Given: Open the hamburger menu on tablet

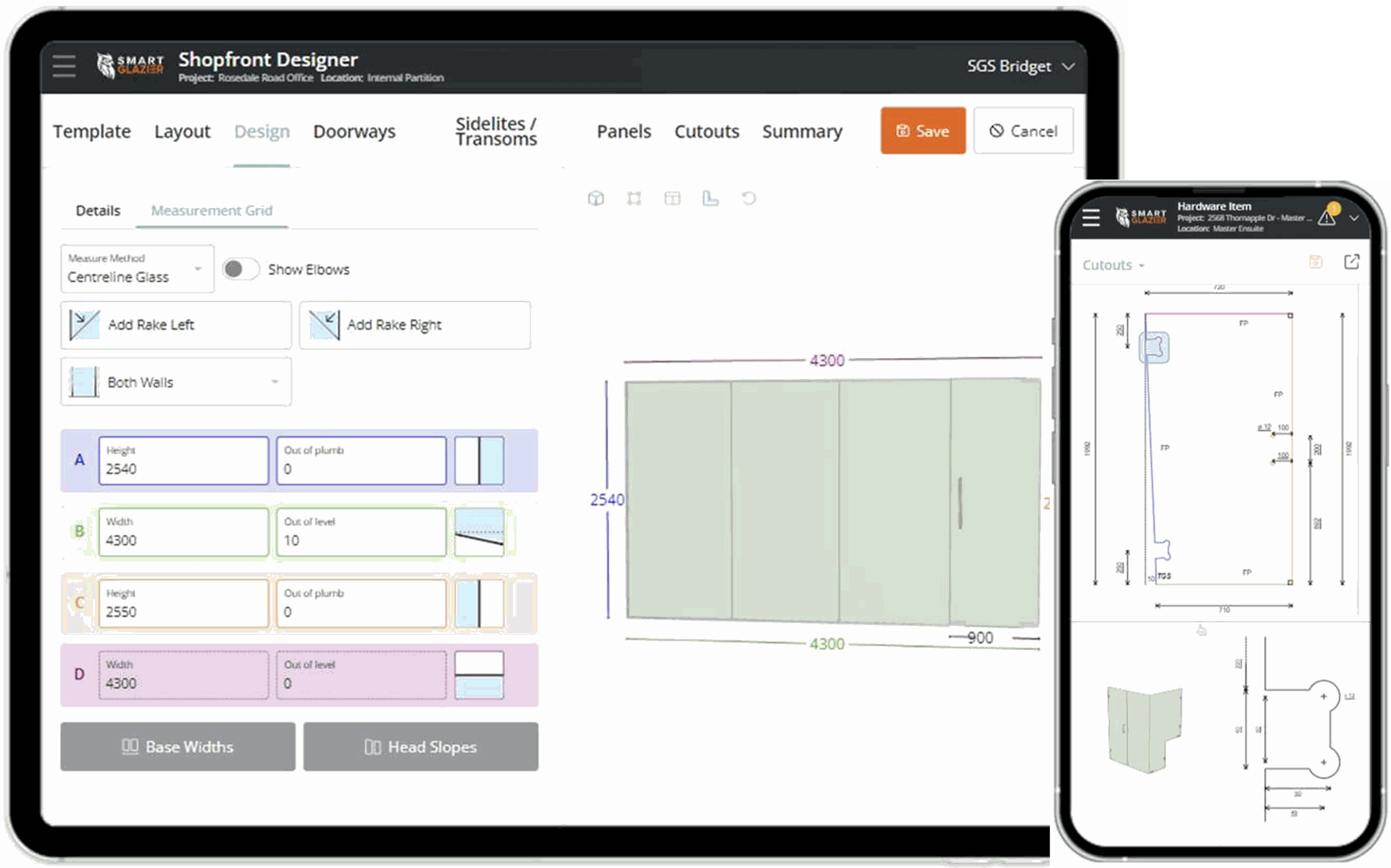Looking at the screenshot, I should (x=64, y=66).
